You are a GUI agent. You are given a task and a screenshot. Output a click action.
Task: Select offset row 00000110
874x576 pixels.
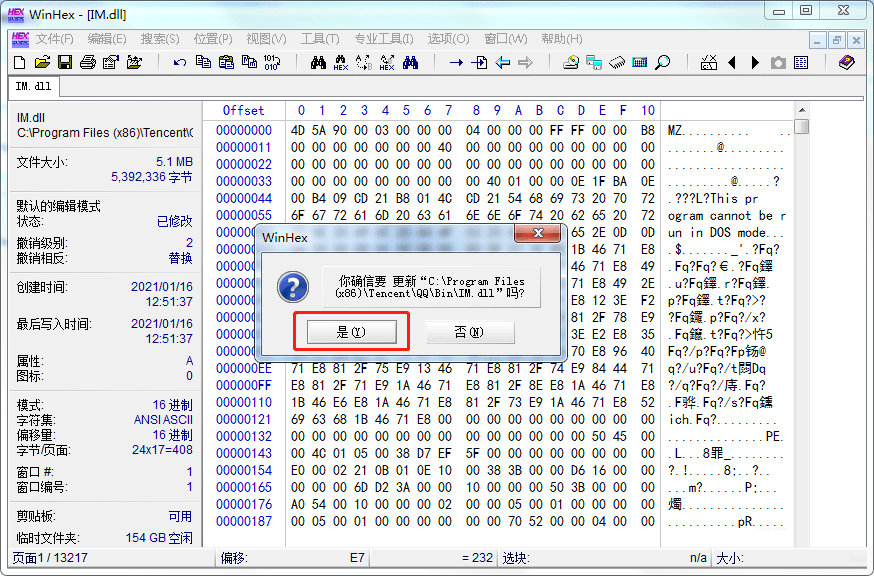pos(244,403)
